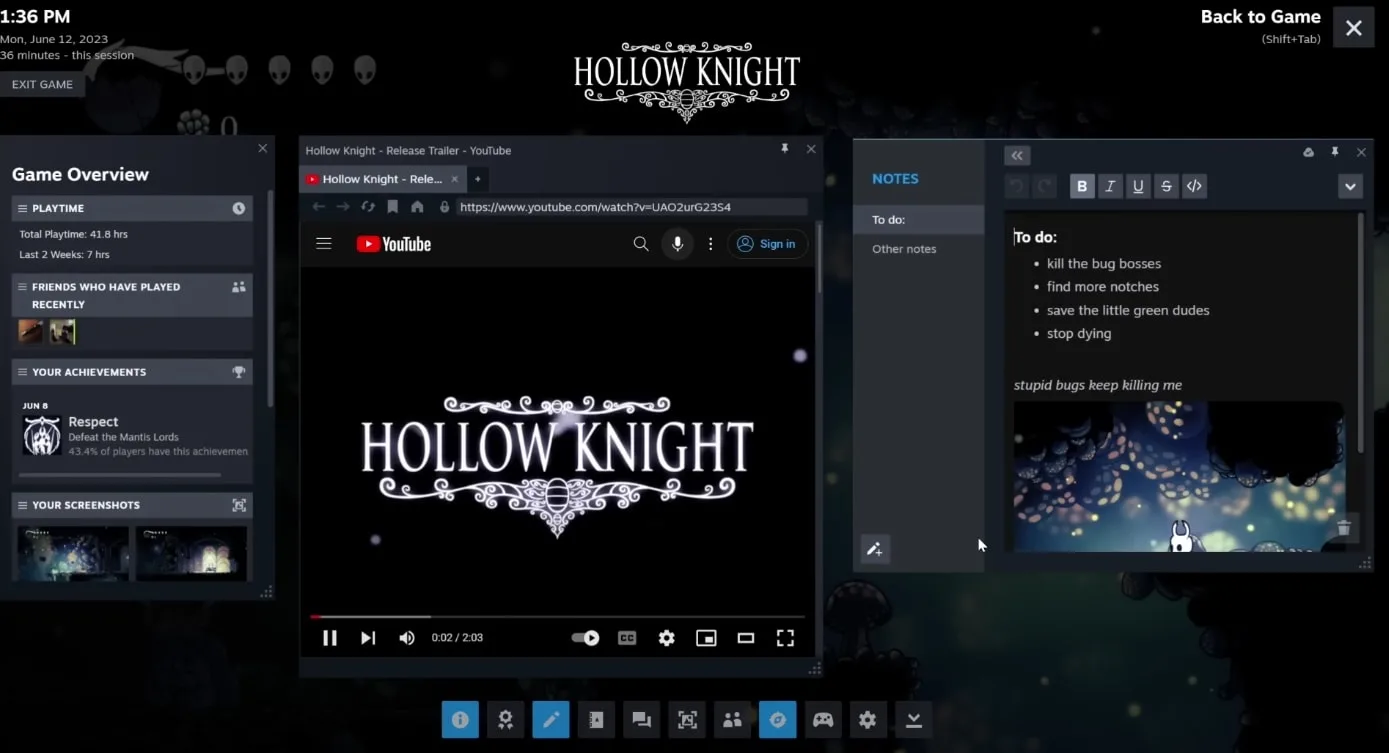
Task: Open the Your Achievements section header
Action: 132,372
